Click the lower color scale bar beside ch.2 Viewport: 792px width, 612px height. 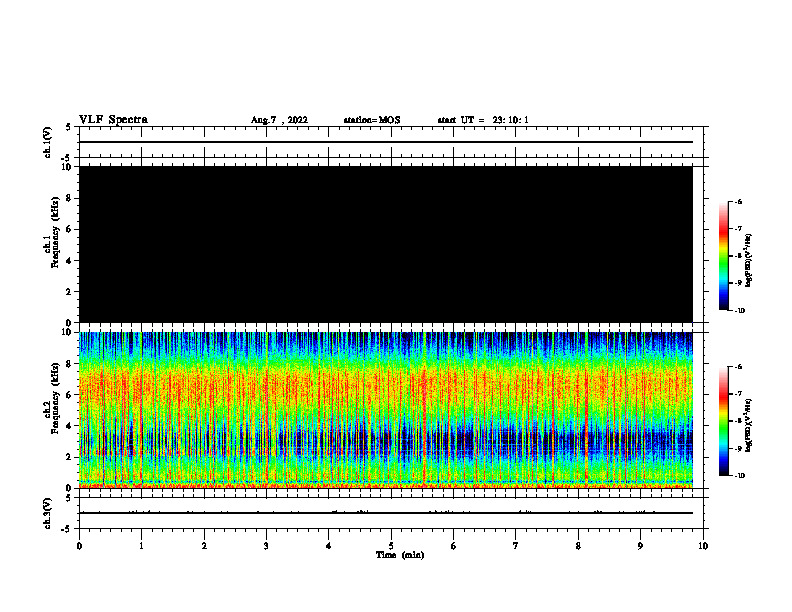723,421
